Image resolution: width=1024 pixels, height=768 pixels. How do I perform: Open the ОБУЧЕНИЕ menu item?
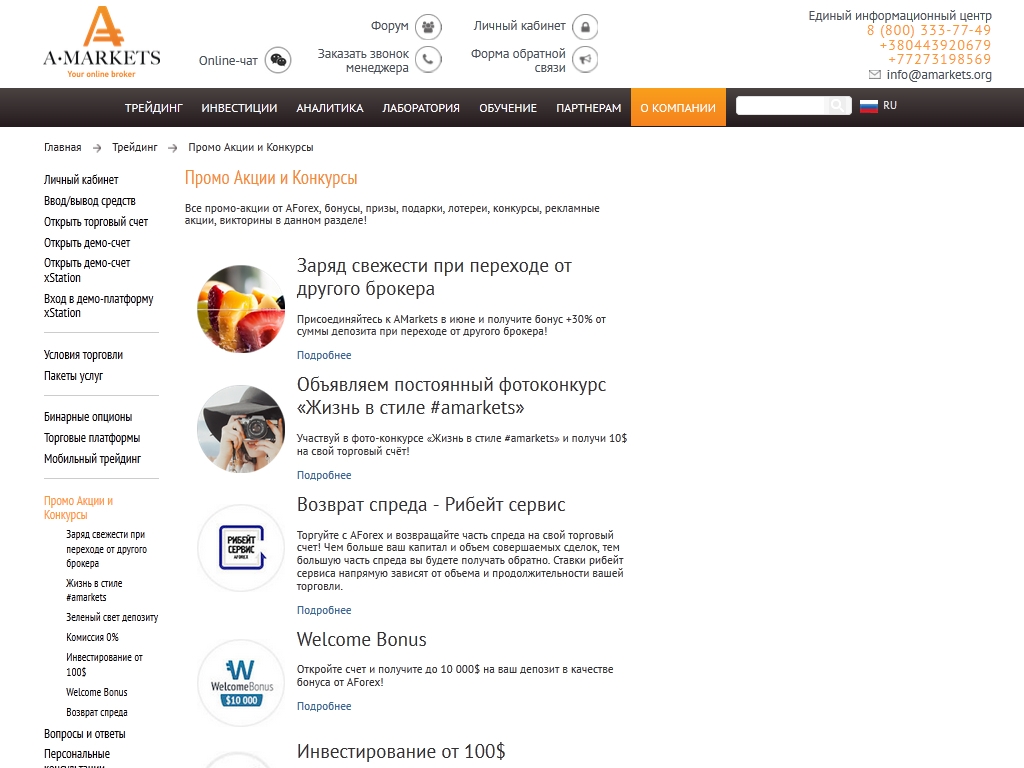coord(507,108)
